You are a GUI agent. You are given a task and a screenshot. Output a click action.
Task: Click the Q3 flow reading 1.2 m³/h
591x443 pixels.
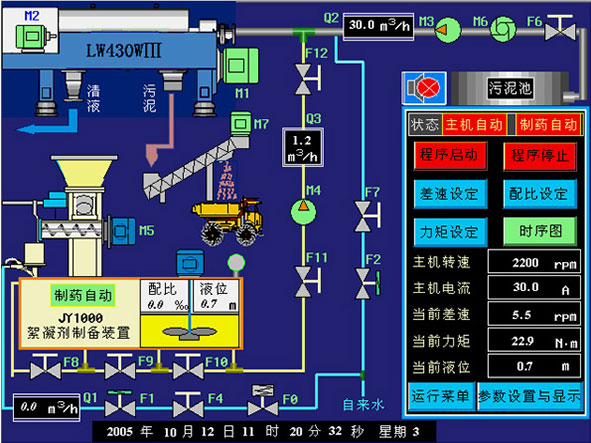(x=303, y=147)
